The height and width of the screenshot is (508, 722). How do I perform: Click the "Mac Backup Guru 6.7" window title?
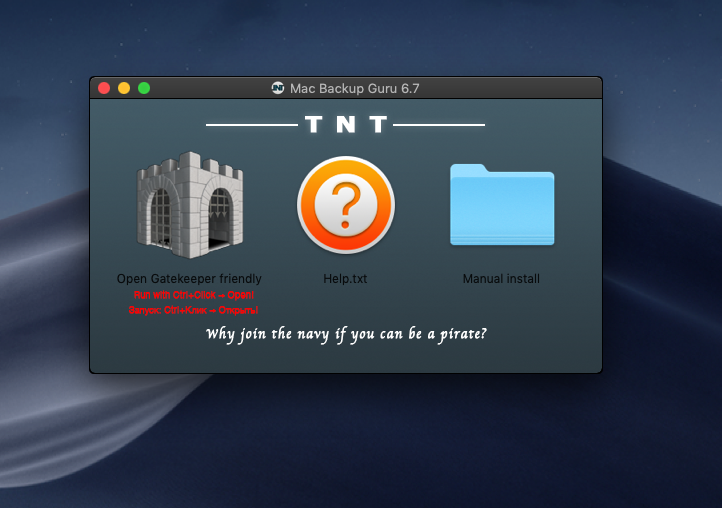pyautogui.click(x=355, y=88)
